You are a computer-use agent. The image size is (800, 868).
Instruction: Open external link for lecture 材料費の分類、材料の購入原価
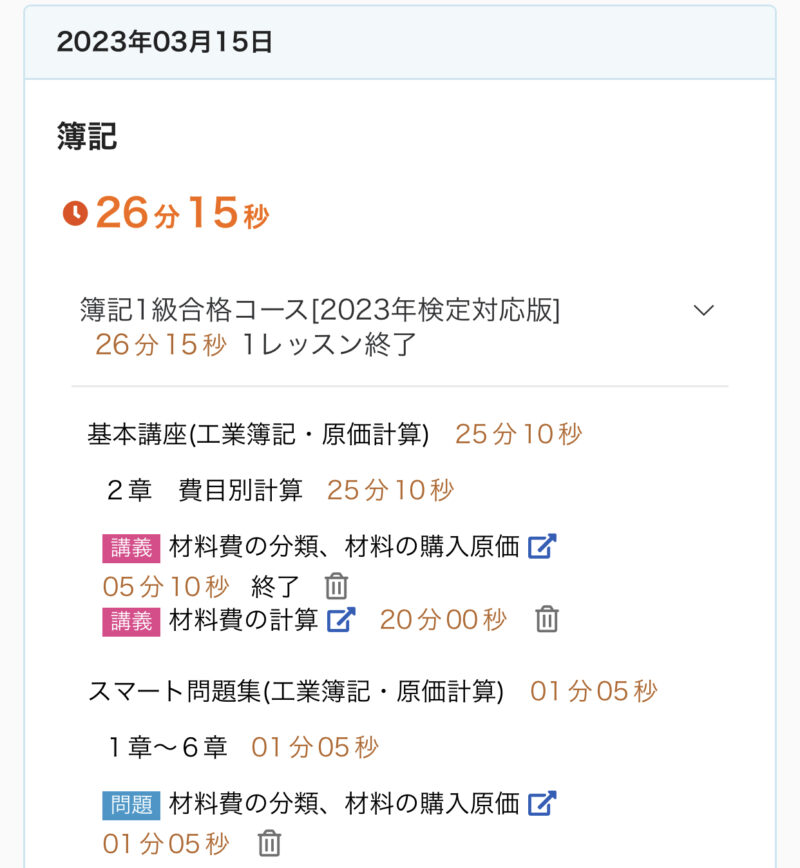tap(542, 547)
